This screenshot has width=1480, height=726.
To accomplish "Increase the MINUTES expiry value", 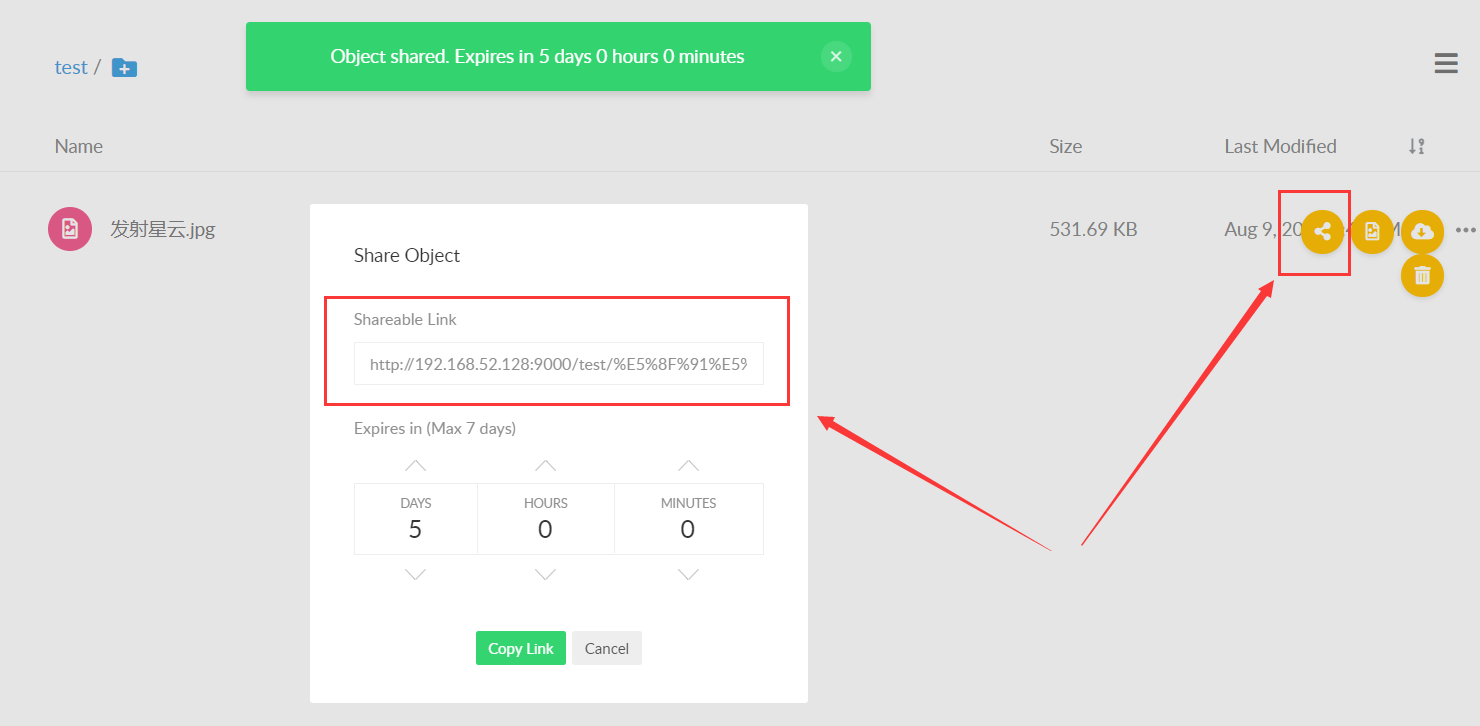I will click(x=688, y=465).
